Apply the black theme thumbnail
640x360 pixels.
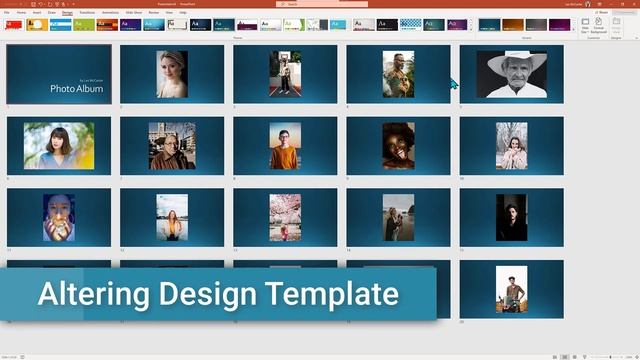coord(387,25)
